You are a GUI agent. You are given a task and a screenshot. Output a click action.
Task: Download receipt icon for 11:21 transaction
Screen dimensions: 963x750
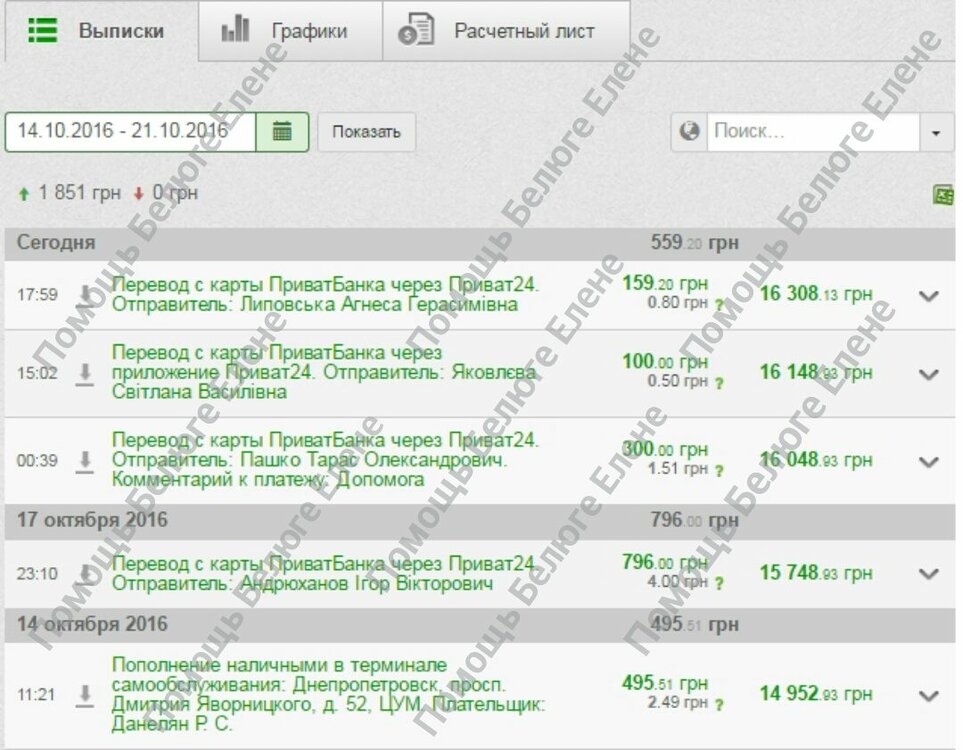85,695
